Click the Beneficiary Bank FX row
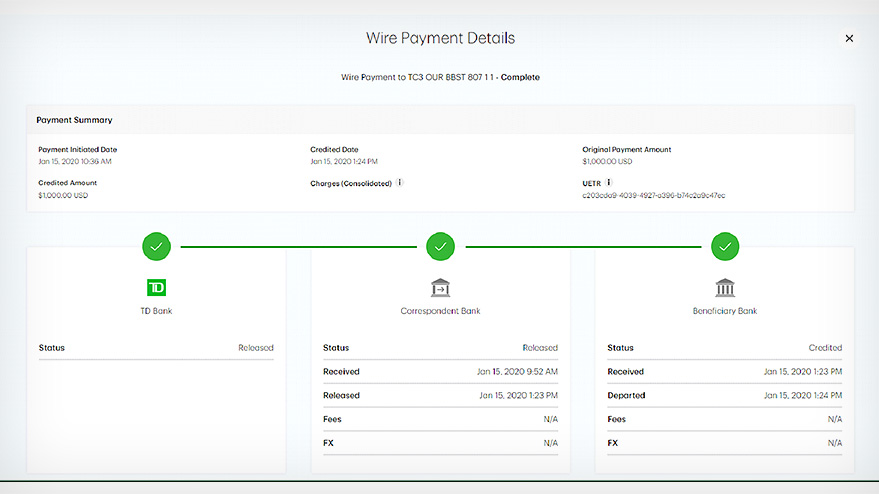Viewport: 879px width, 494px height. pos(724,443)
